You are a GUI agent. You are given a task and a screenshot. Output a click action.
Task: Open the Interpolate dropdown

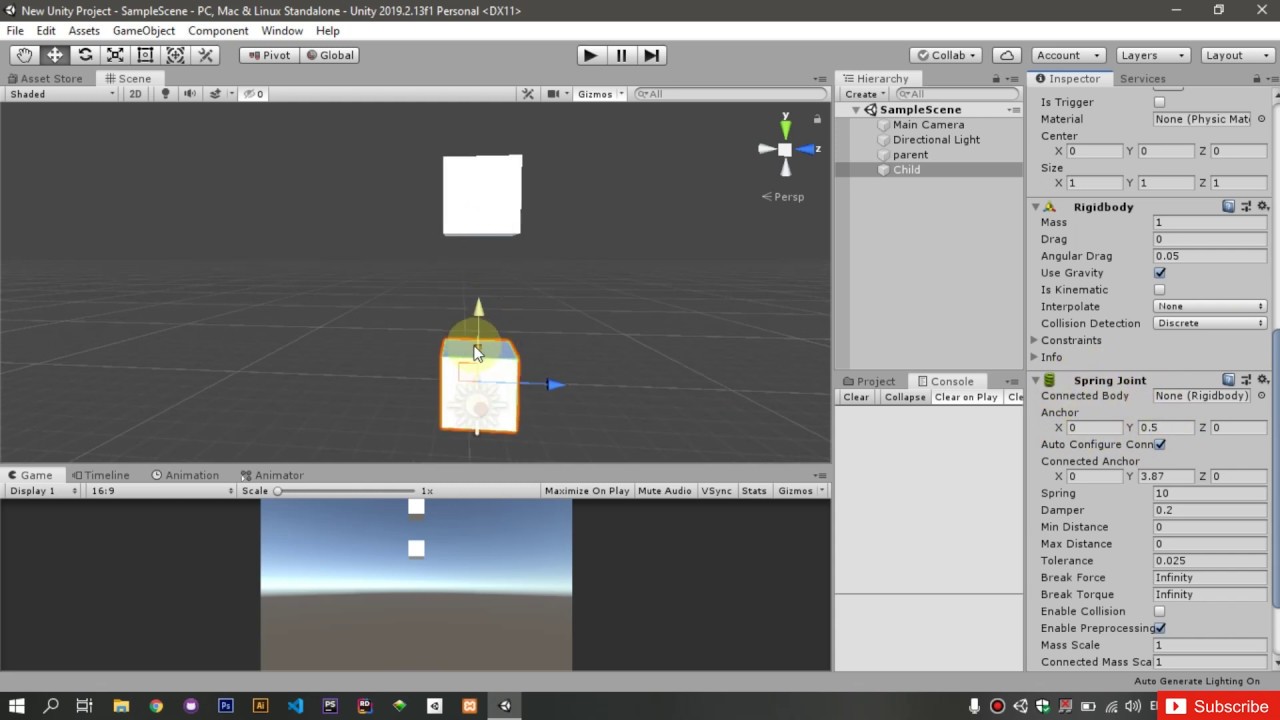[1210, 307]
